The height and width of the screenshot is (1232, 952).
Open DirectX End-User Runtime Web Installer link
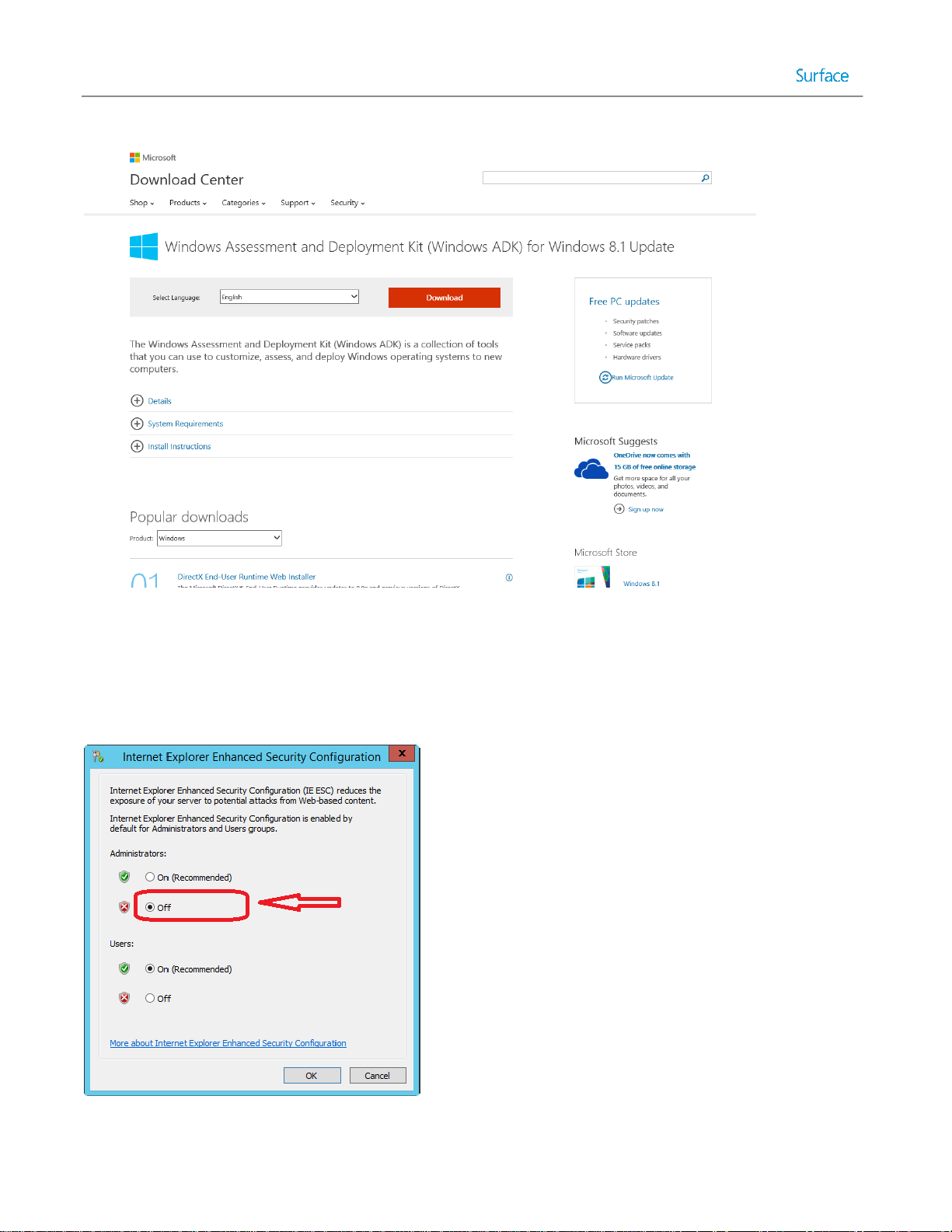point(246,577)
